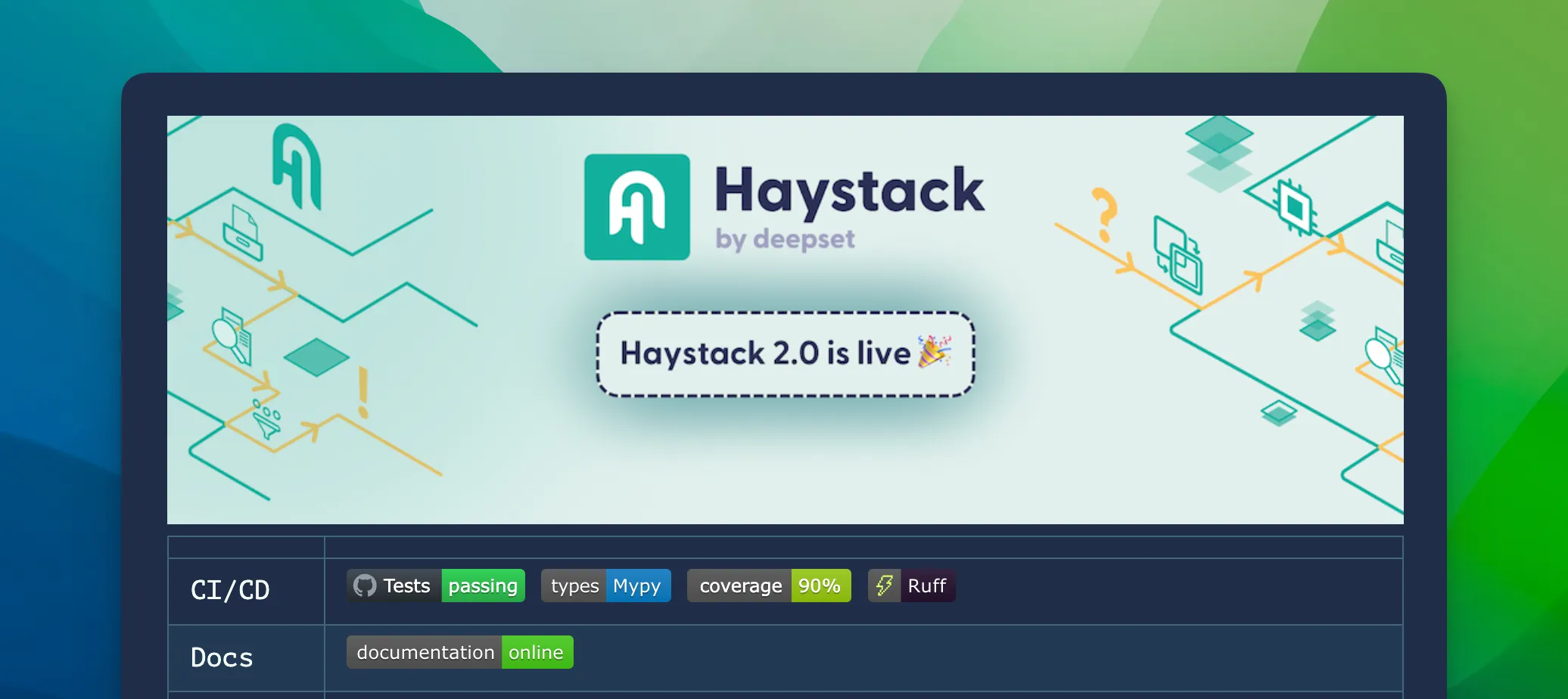This screenshot has width=1568, height=699.
Task: Click the party popper emoji in the banner
Action: click(935, 353)
